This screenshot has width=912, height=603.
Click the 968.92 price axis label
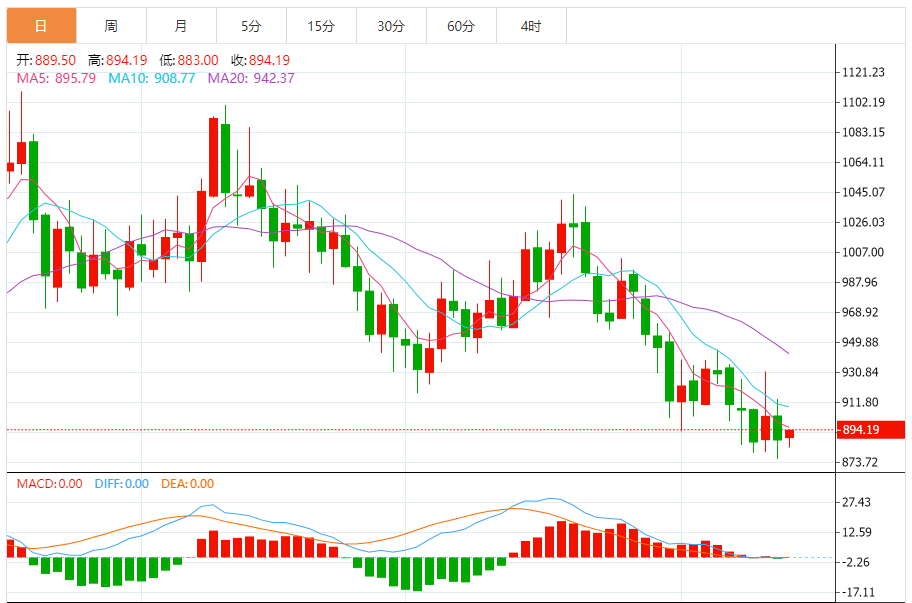pyautogui.click(x=860, y=312)
